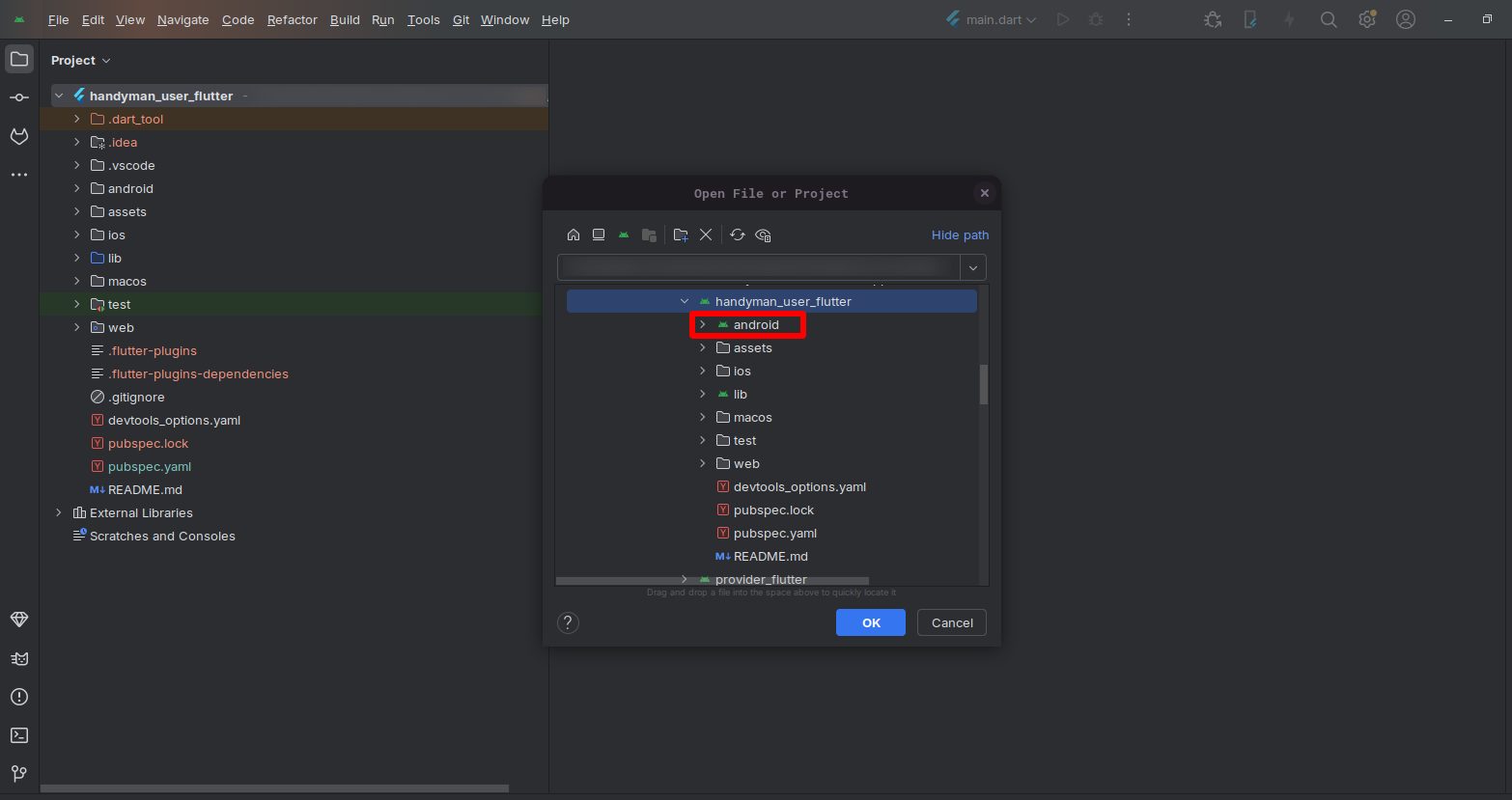Open the Refactor menu

(x=292, y=19)
